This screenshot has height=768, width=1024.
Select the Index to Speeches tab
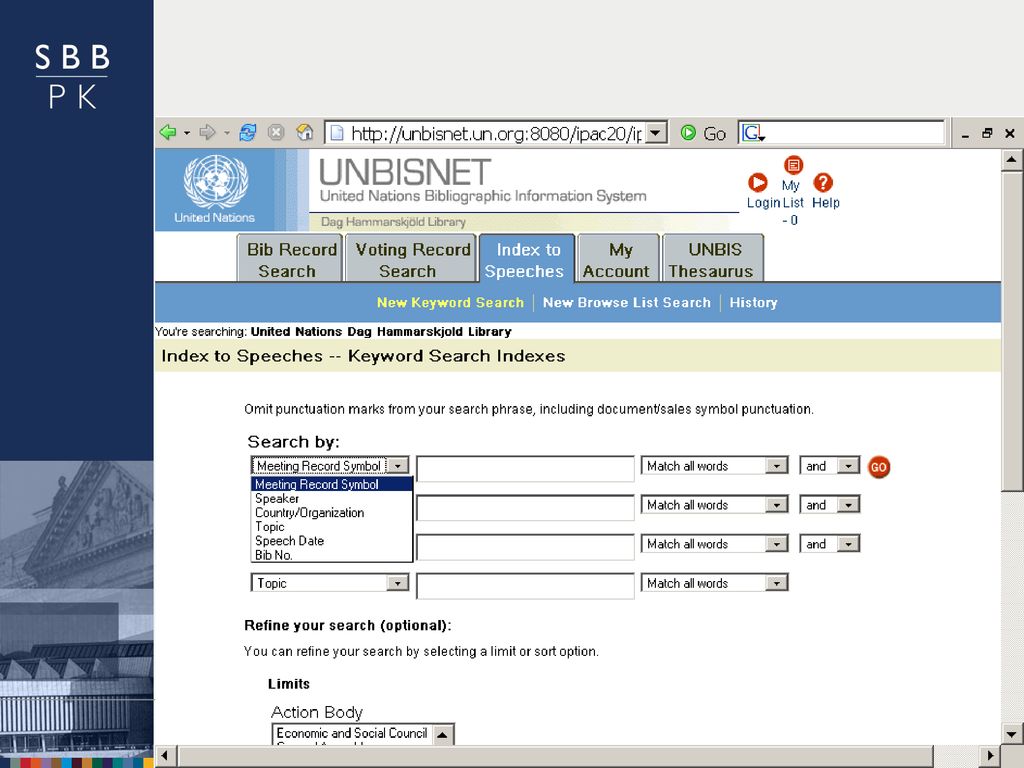526,259
